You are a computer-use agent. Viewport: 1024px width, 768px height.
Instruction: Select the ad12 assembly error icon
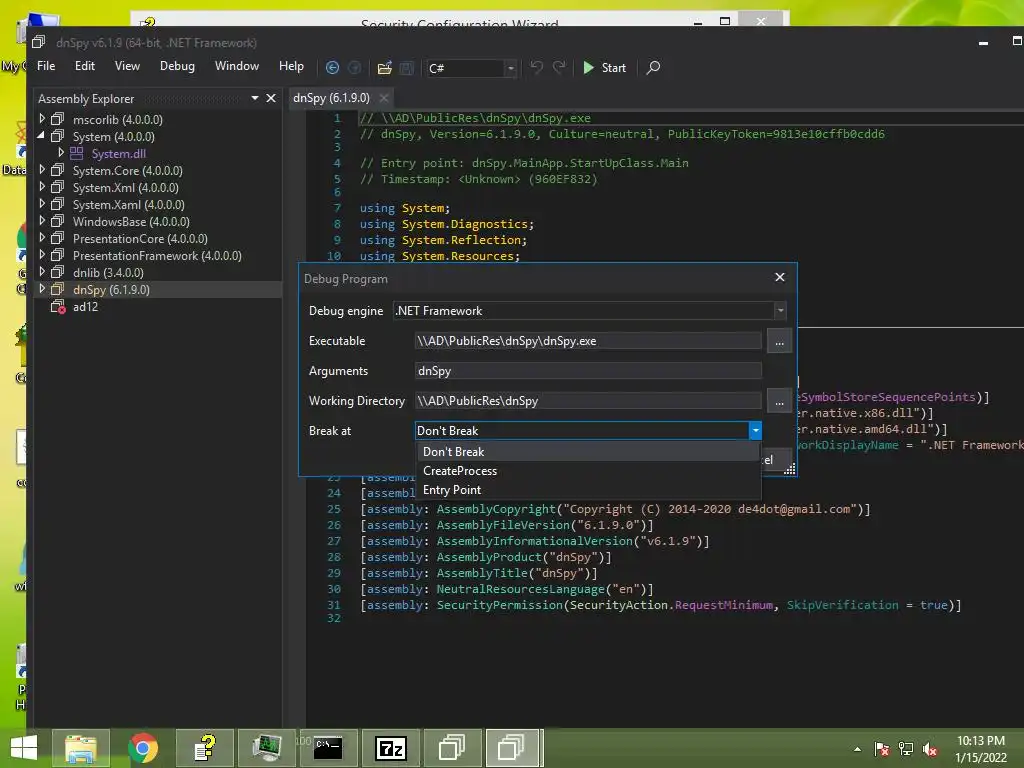[x=58, y=306]
